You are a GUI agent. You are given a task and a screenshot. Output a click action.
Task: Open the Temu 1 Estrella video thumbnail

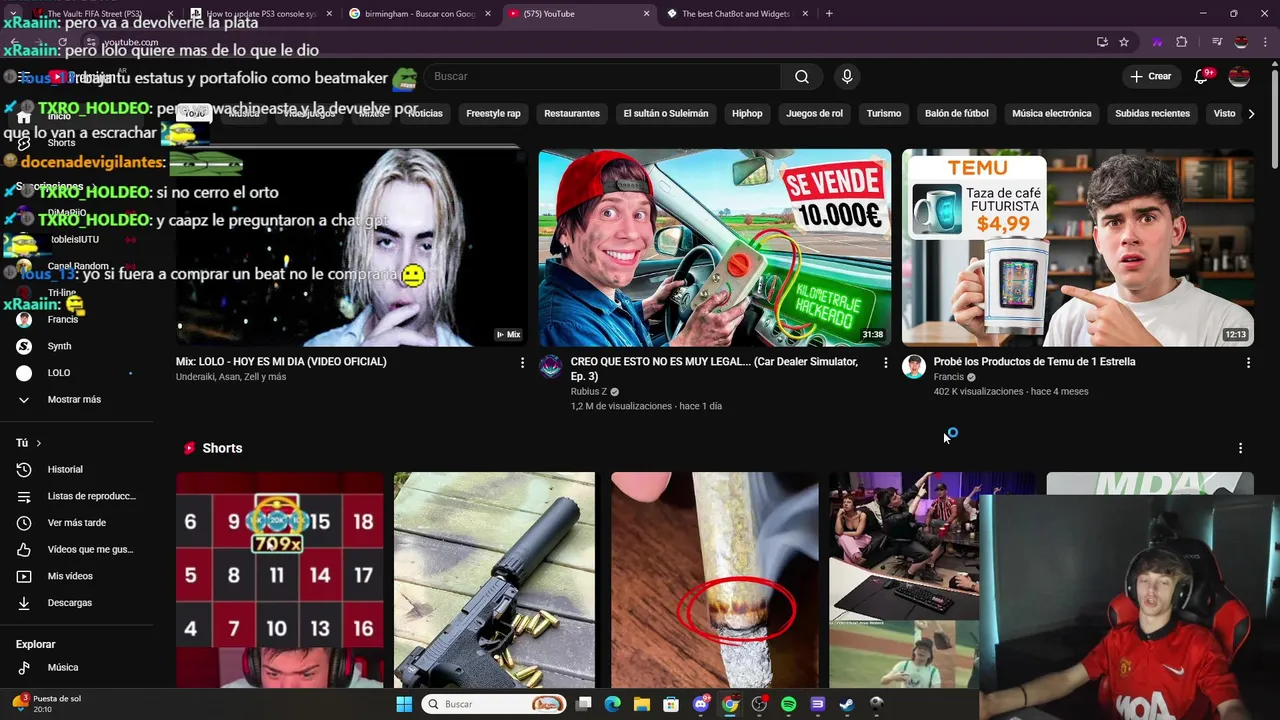click(x=1078, y=247)
